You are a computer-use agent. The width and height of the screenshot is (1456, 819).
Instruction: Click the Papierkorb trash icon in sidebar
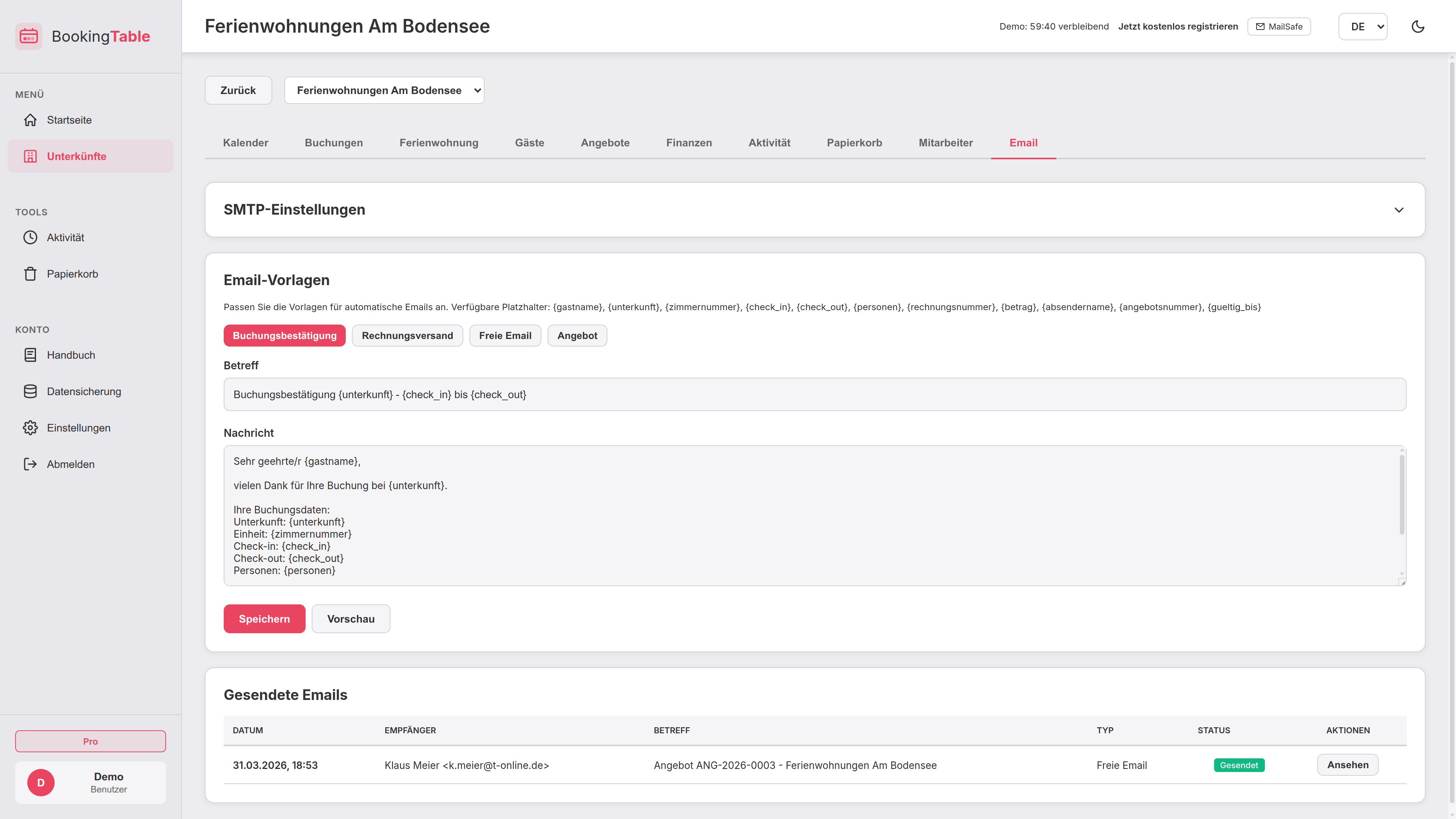(30, 274)
